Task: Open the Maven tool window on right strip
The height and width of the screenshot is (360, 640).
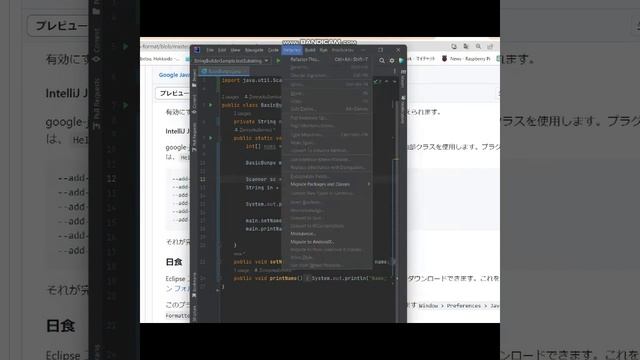Action: coord(403,79)
